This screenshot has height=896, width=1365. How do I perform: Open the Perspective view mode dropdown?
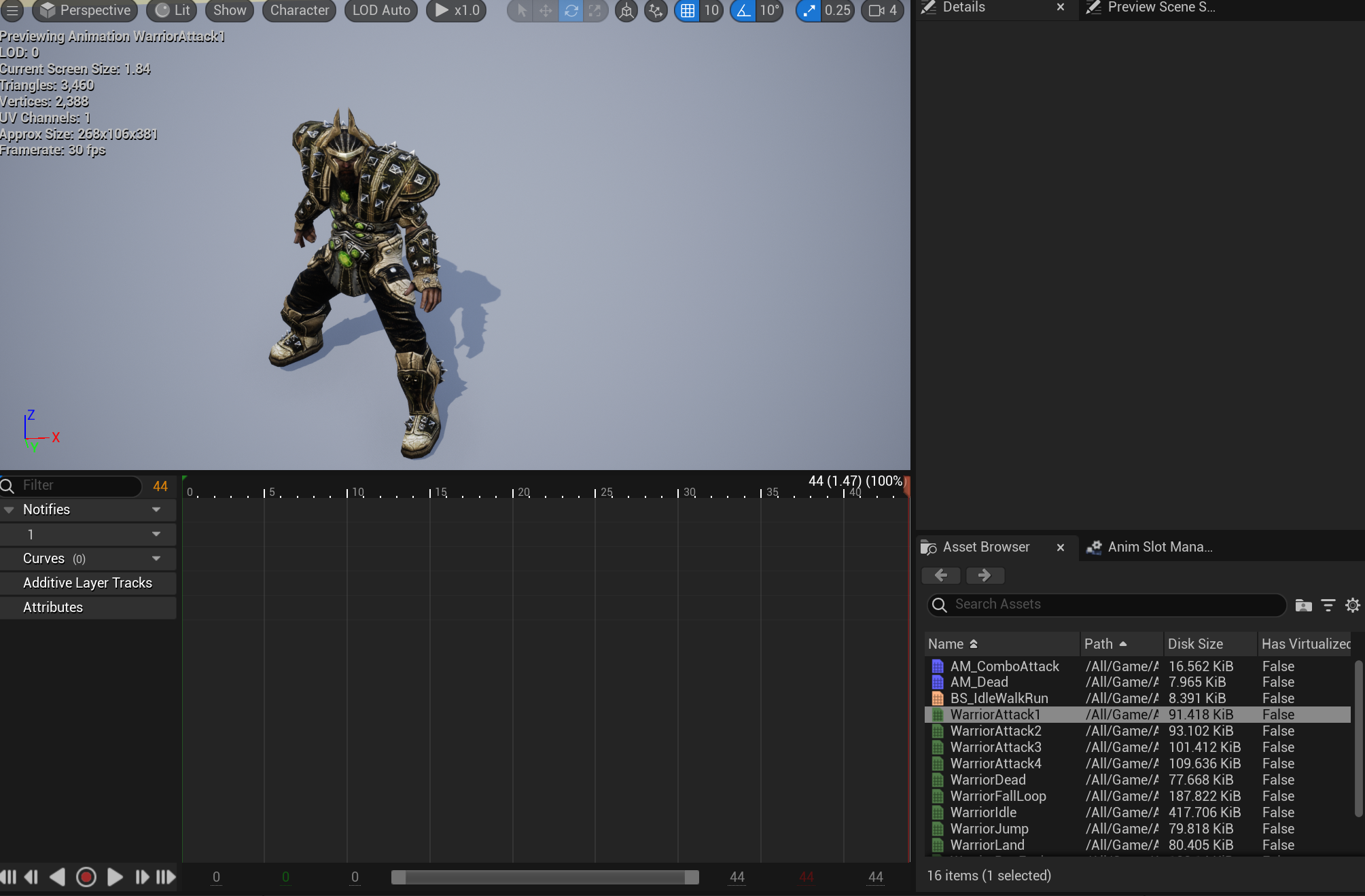point(85,10)
